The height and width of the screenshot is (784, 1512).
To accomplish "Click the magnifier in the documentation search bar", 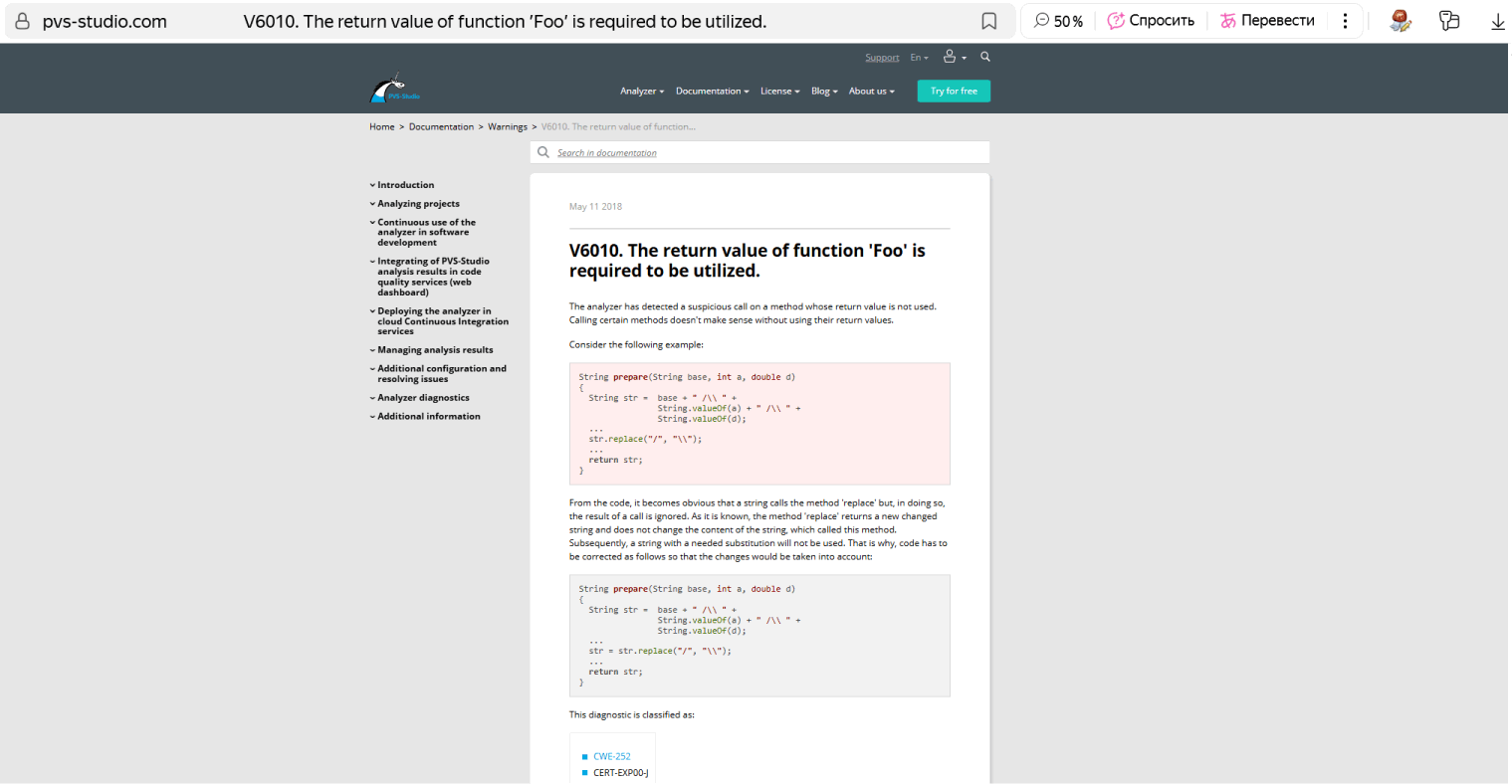I will pyautogui.click(x=543, y=151).
